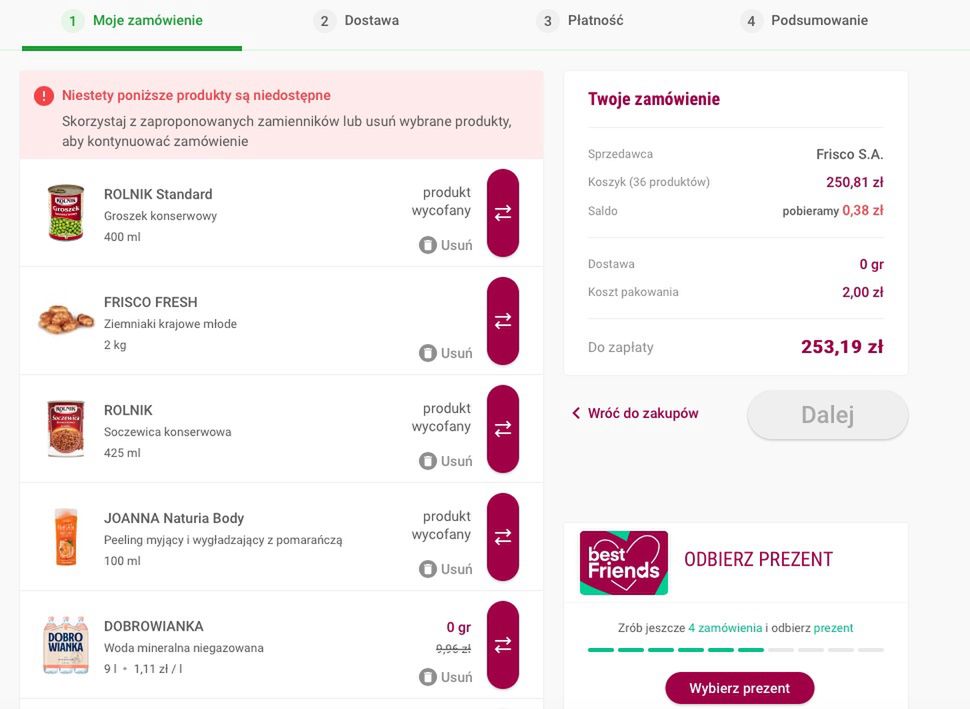Viewport: 970px width, 709px height.
Task: Swap the DOBROWIANKA water product
Action: coord(502,645)
